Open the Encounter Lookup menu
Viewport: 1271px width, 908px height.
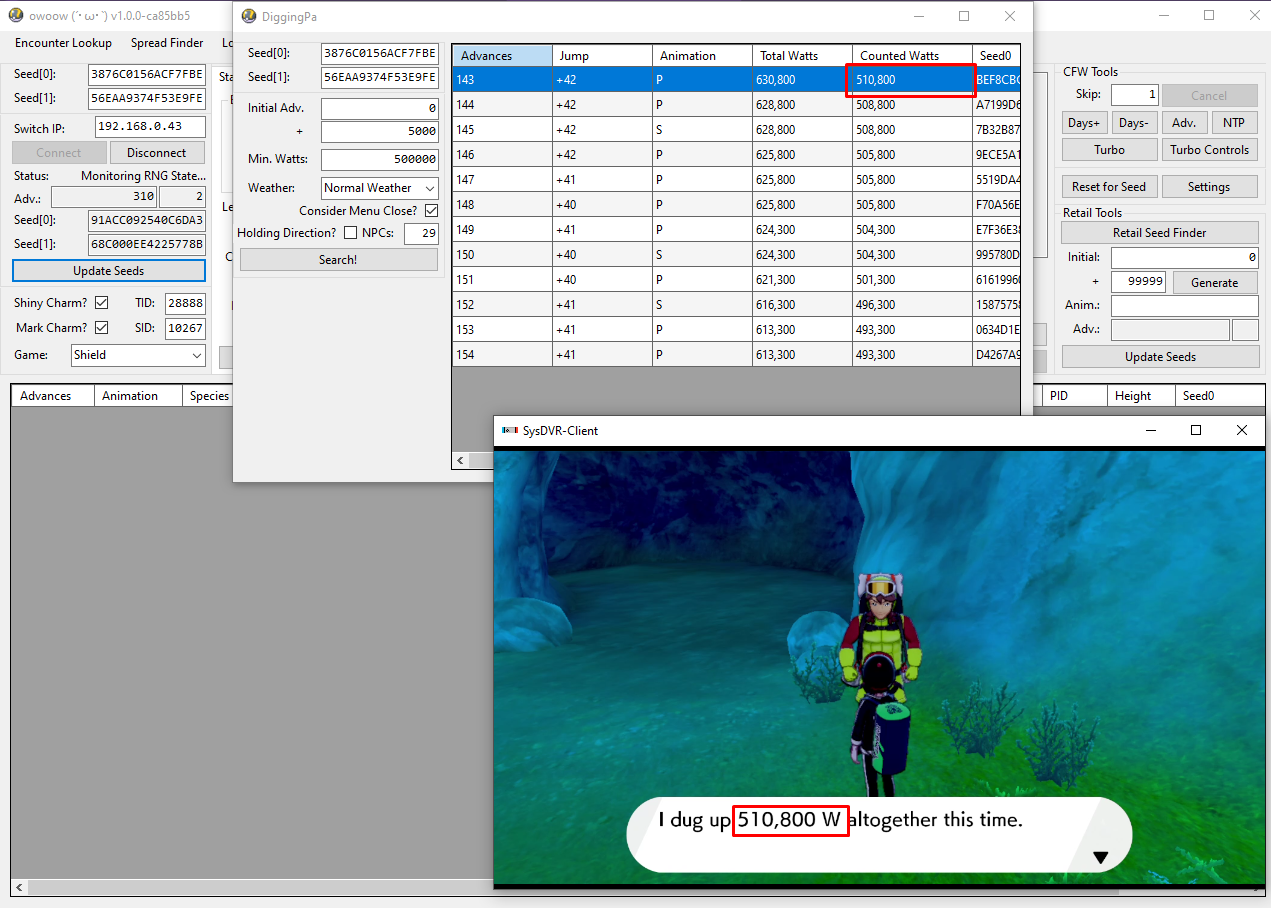tap(63, 43)
